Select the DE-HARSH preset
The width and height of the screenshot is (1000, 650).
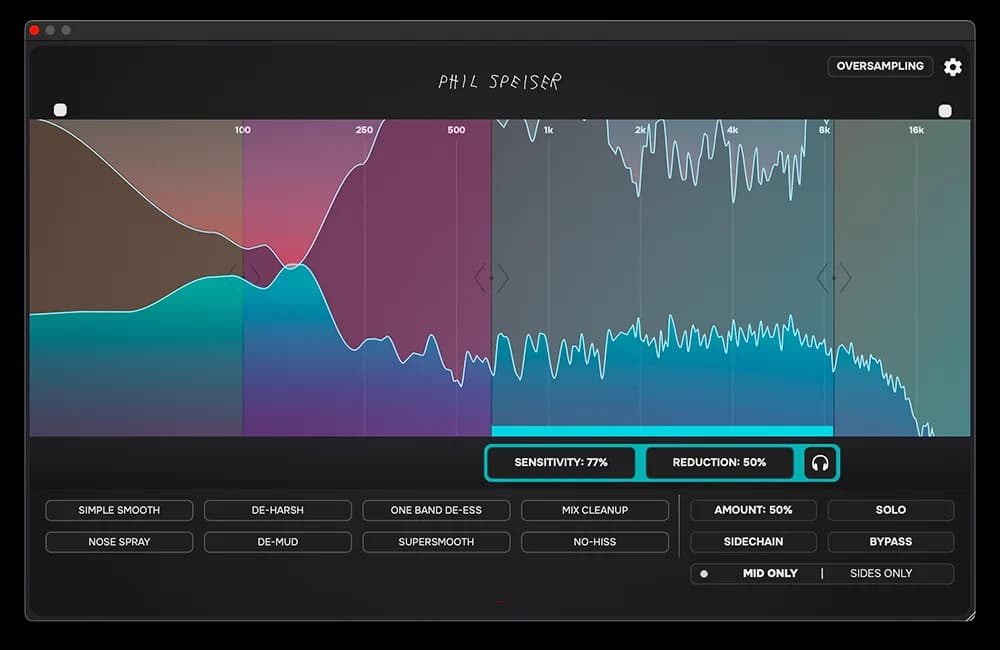pos(277,510)
